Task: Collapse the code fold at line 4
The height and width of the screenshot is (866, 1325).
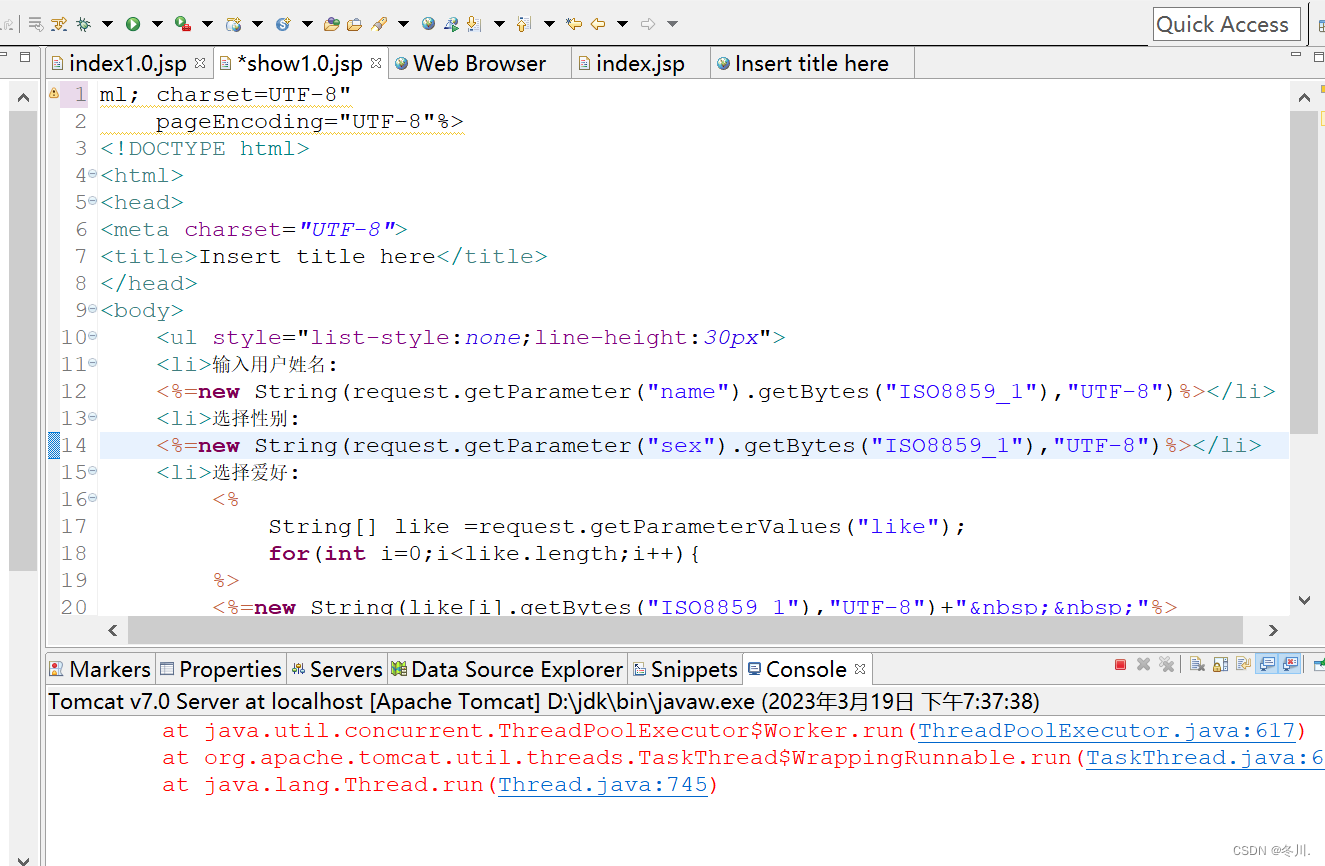Action: point(93,174)
